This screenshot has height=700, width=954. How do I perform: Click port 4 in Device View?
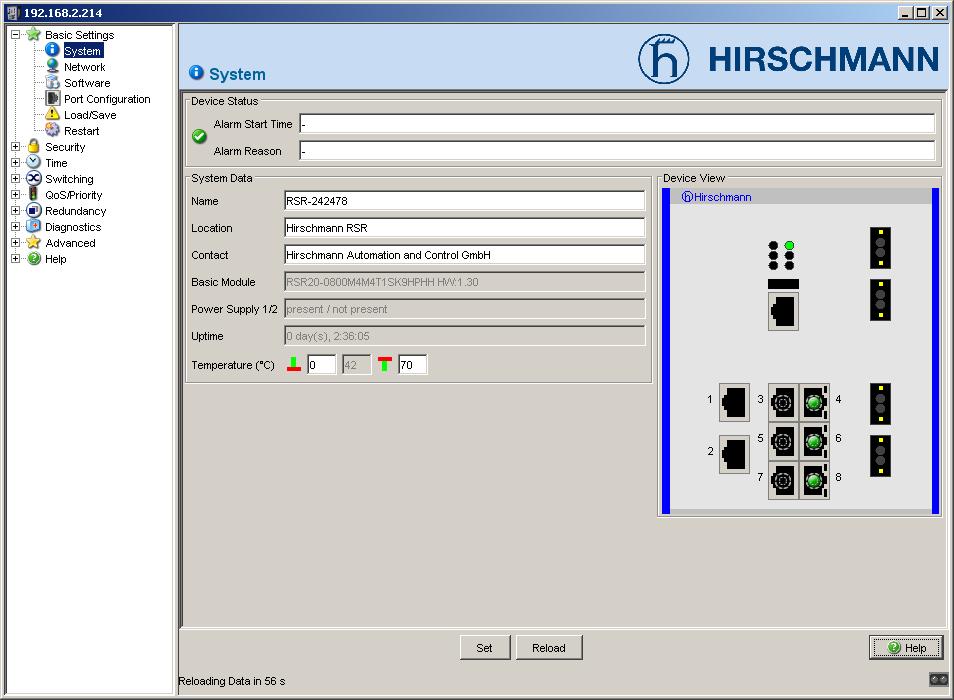(x=814, y=402)
